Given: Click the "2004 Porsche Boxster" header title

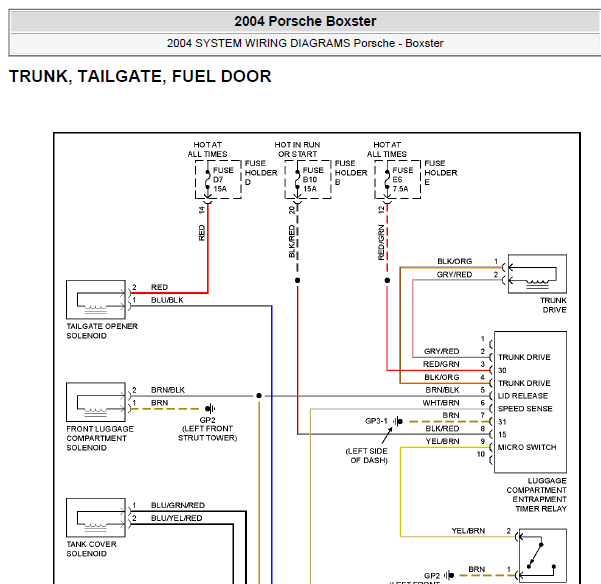Looking at the screenshot, I should (x=305, y=21).
